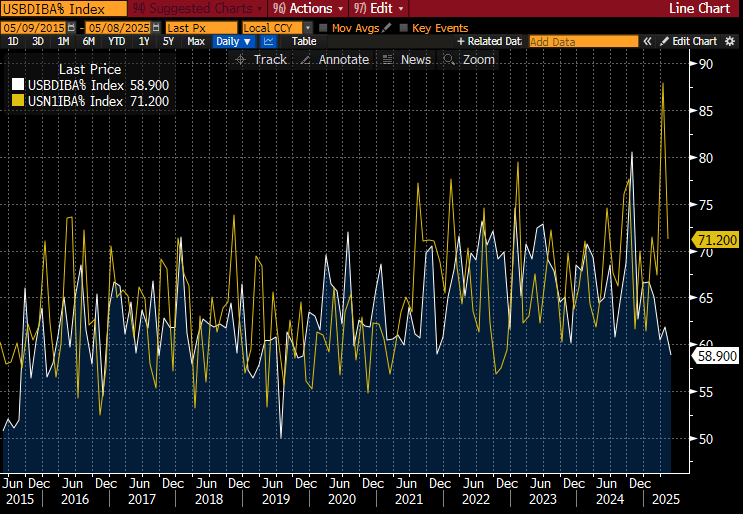The height and width of the screenshot is (514, 743).
Task: Open the Local CCY currency dropdown
Action: tap(277, 27)
